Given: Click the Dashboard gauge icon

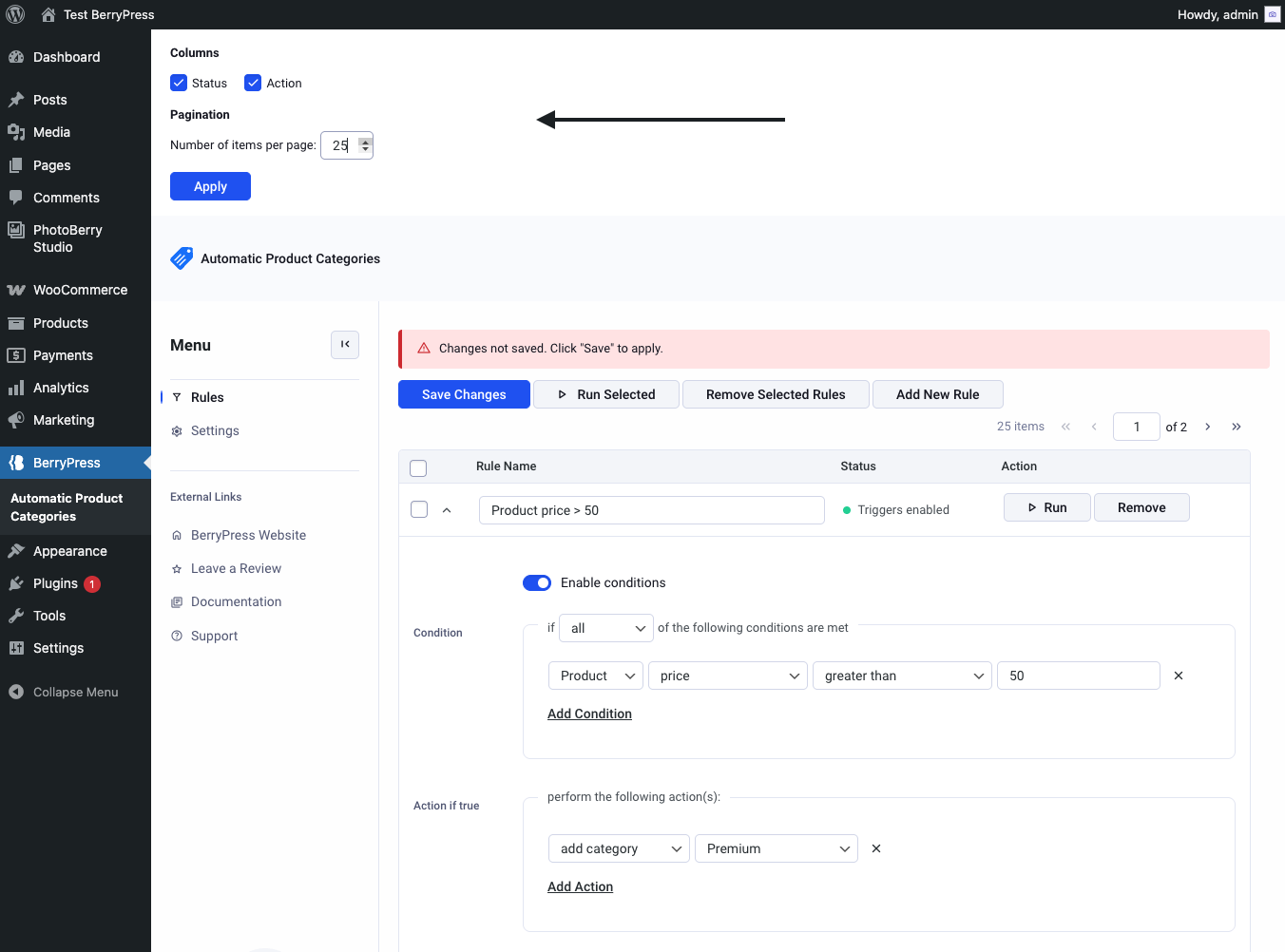Looking at the screenshot, I should (x=16, y=57).
